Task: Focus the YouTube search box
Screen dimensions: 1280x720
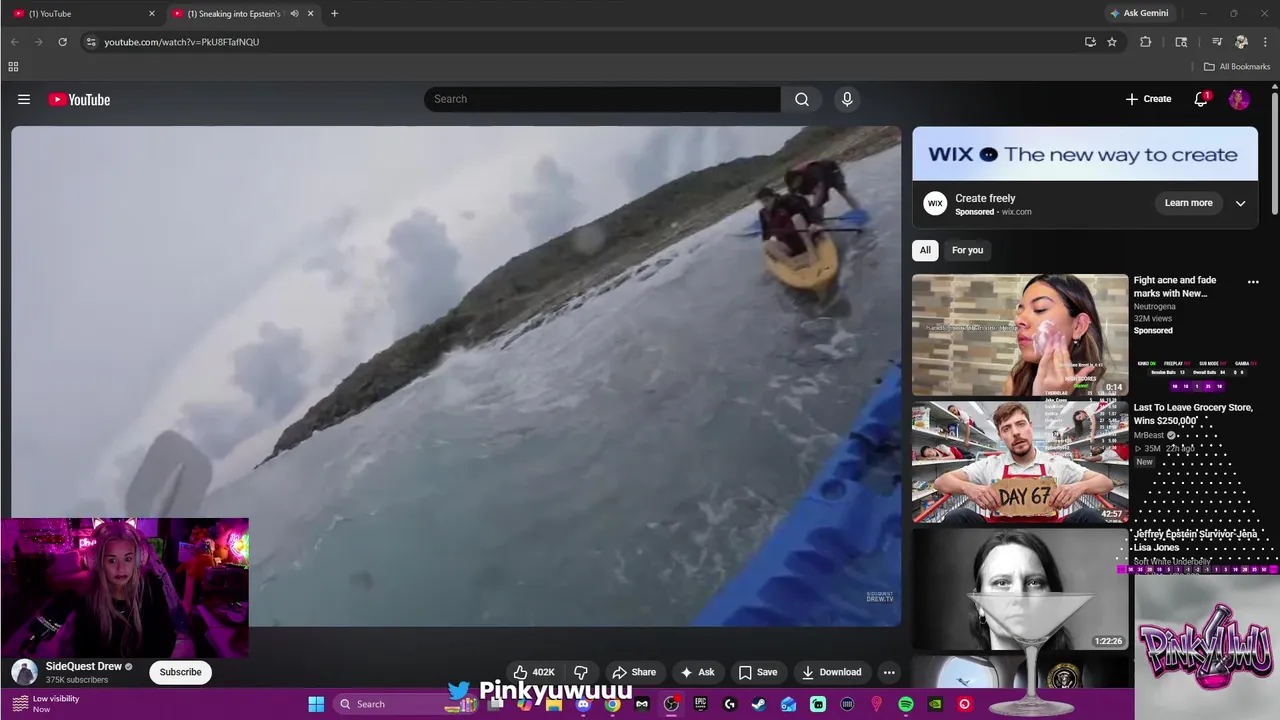Action: coord(602,99)
